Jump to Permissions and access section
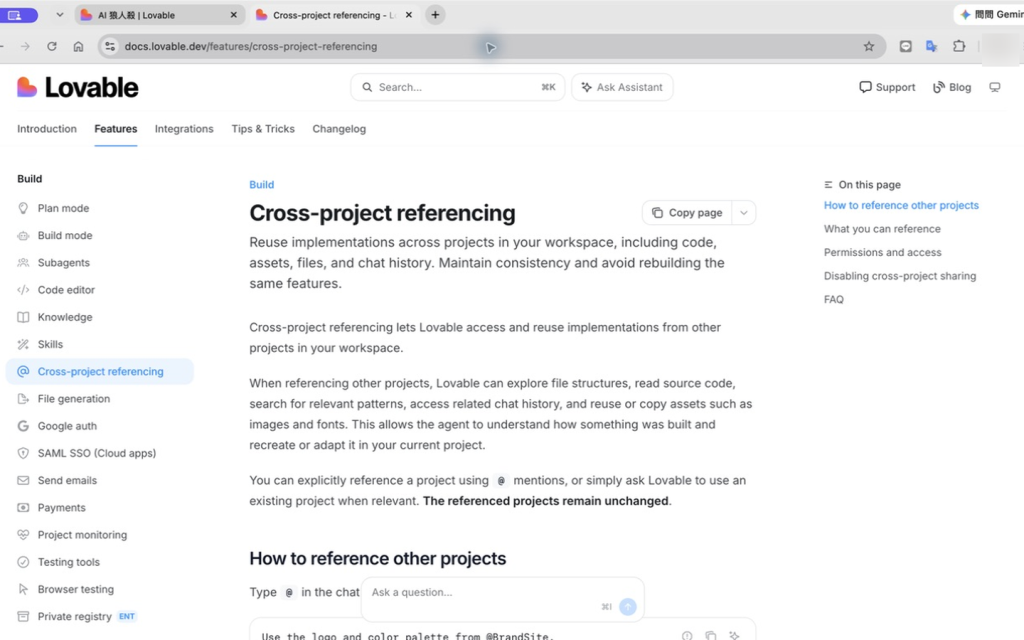 click(x=882, y=253)
